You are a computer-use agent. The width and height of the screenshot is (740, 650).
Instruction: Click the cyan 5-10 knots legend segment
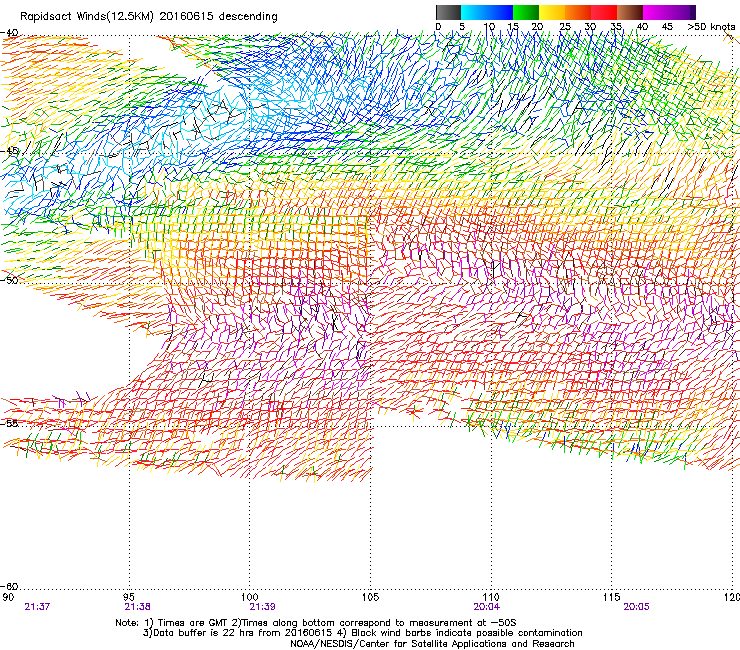(x=473, y=12)
